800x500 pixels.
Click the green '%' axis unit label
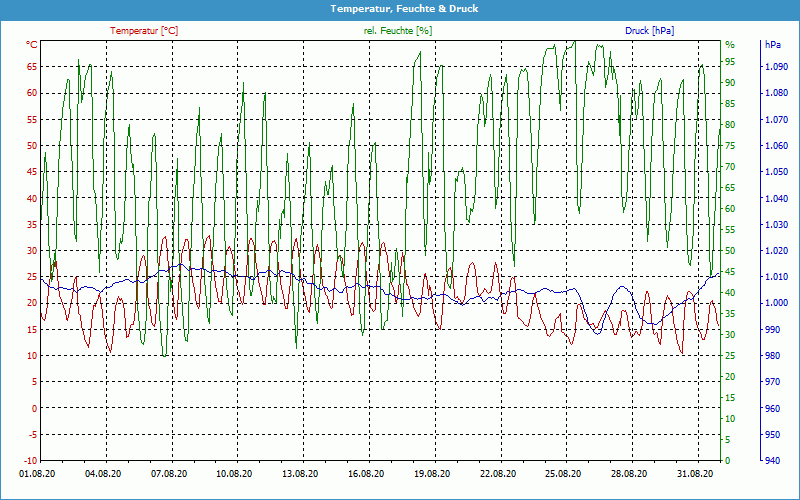(x=730, y=45)
